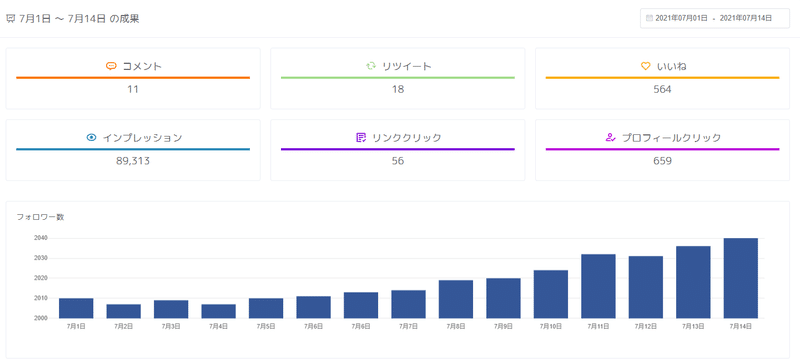Click the フォロワー数 chart title
This screenshot has width=800, height=363.
pyautogui.click(x=40, y=217)
